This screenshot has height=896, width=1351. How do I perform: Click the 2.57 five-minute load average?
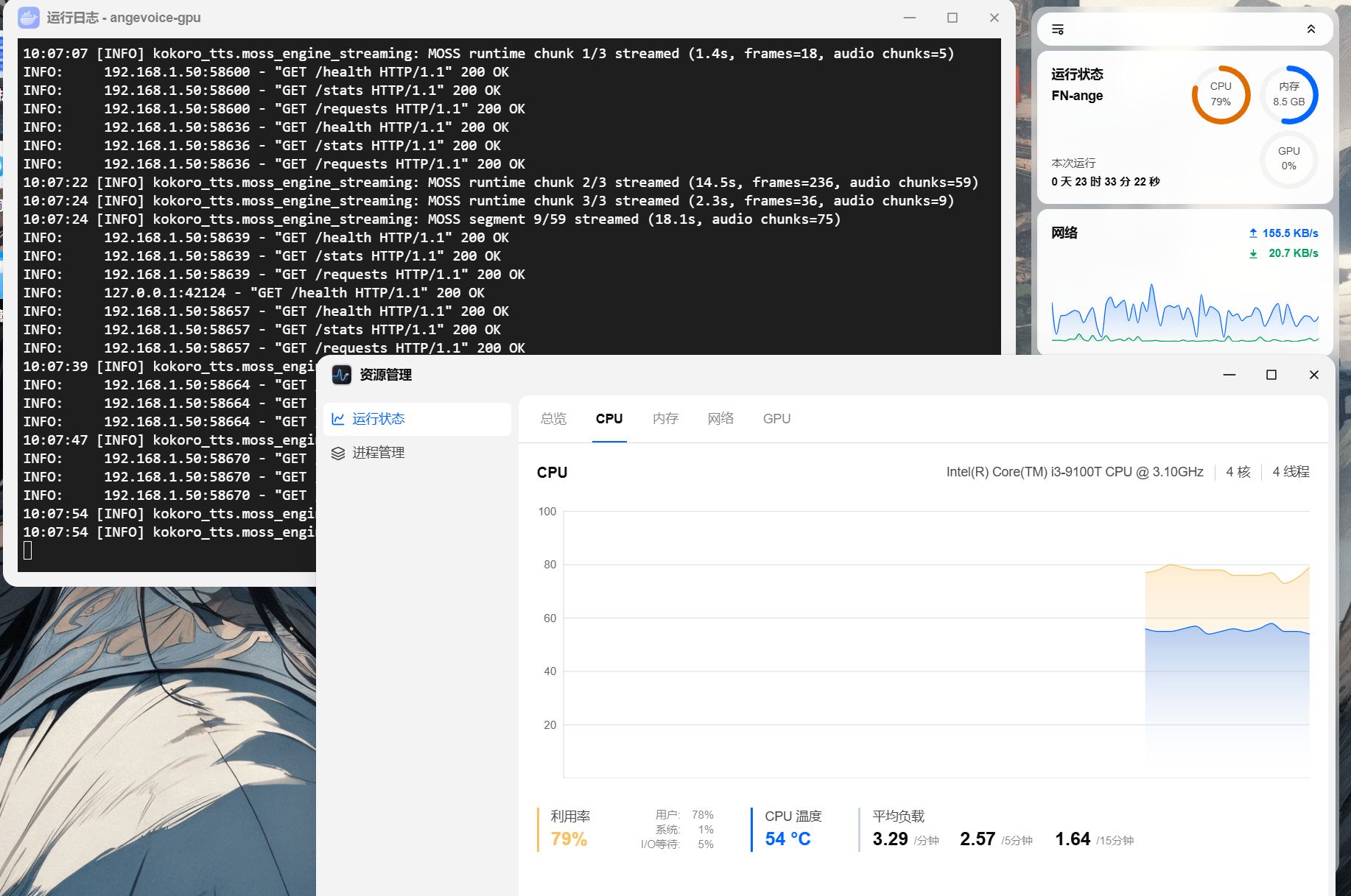pyautogui.click(x=978, y=839)
